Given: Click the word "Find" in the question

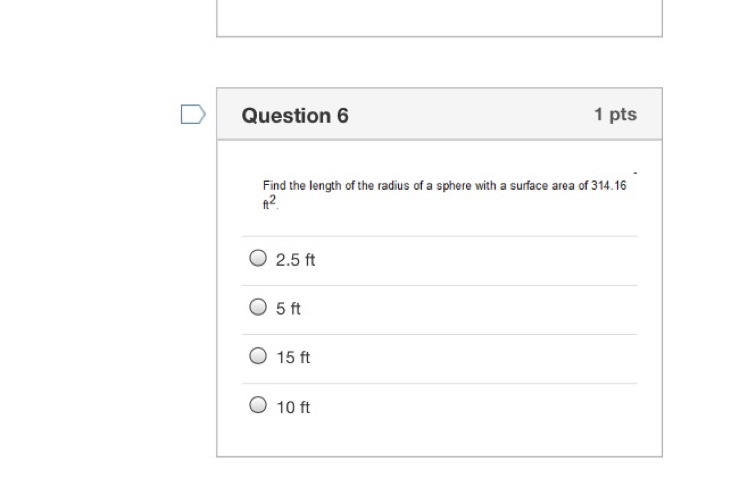Looking at the screenshot, I should (x=274, y=186).
